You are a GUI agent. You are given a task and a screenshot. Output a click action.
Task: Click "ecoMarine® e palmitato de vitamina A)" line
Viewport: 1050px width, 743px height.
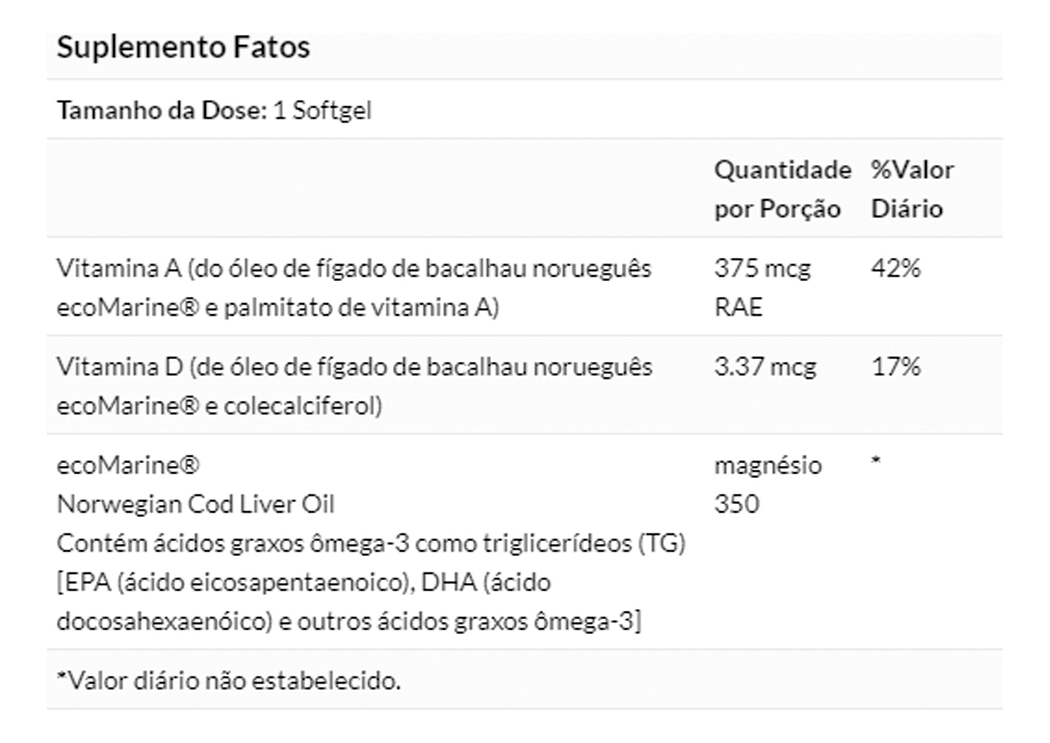pos(277,308)
